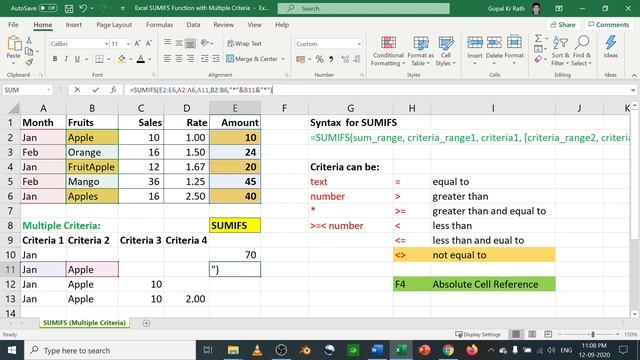Open Sort & Filter
Image resolution: width=640 pixels, height=360 pixels.
(x=560, y=51)
